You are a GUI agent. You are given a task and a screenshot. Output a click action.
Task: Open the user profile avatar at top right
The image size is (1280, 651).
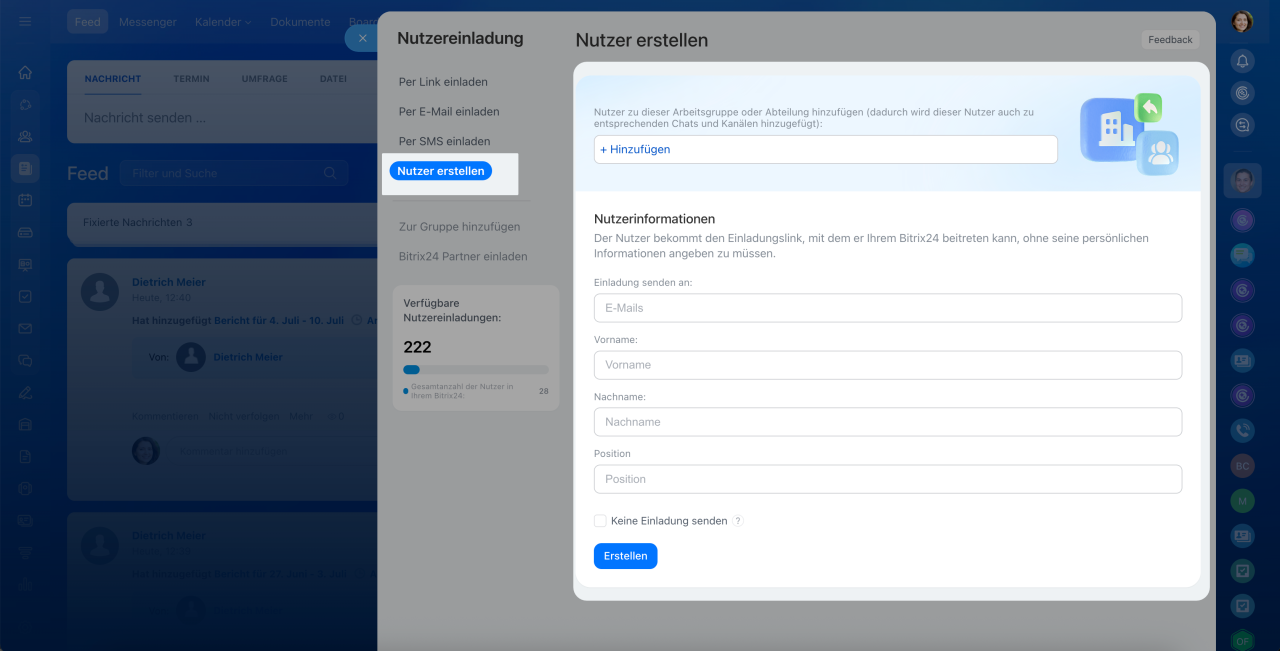tap(1242, 21)
